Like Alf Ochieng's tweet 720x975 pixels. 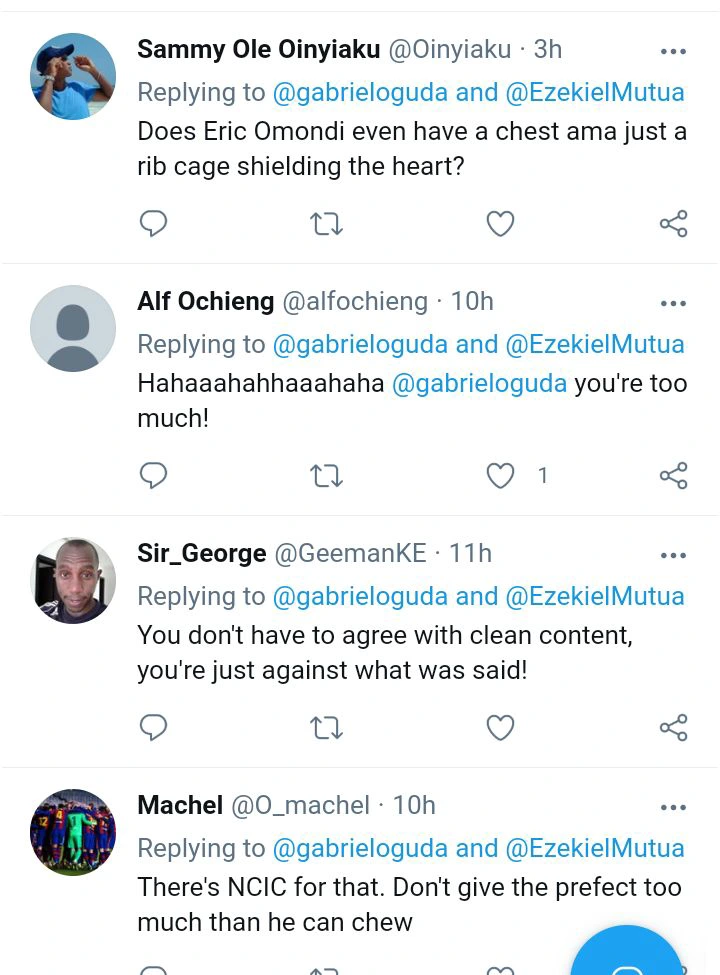pos(500,475)
